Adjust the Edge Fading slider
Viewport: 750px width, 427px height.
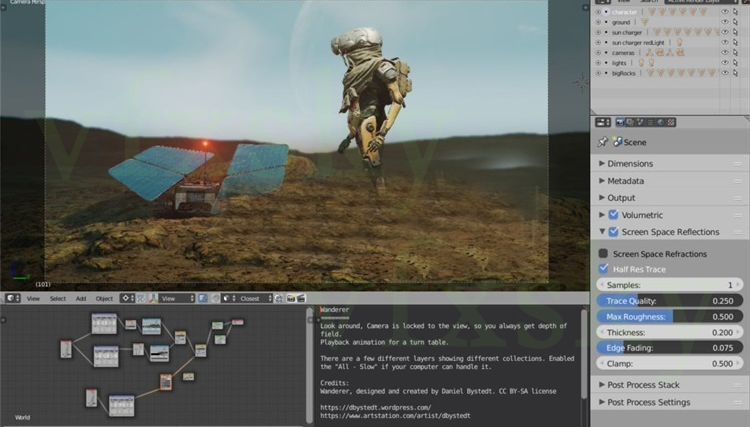[670, 348]
